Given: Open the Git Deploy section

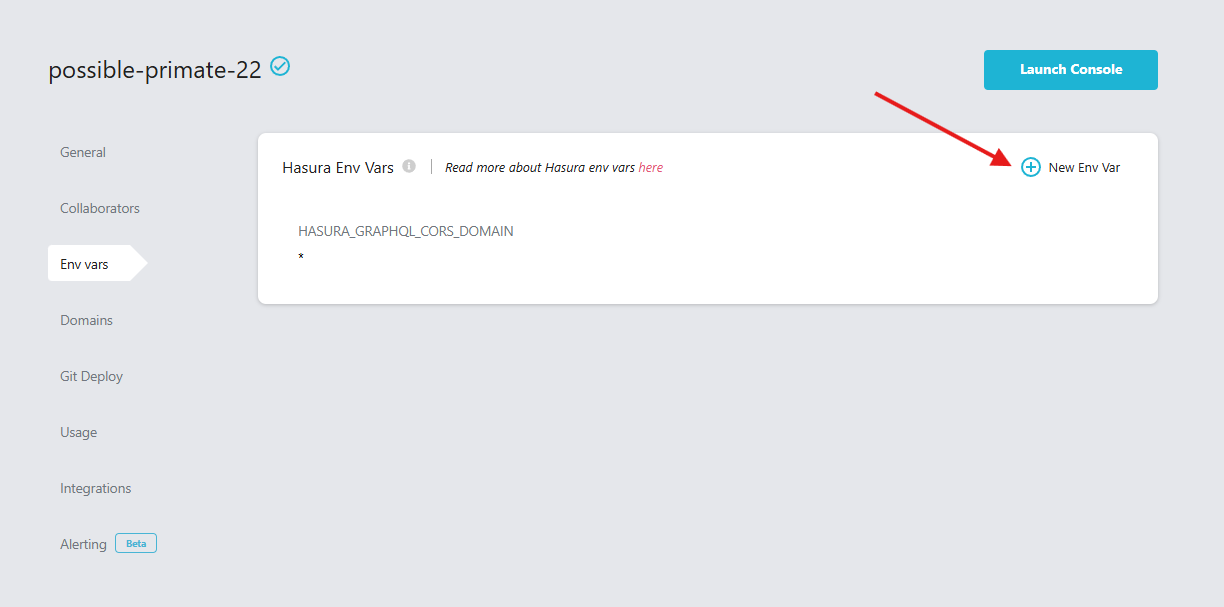Looking at the screenshot, I should tap(91, 375).
